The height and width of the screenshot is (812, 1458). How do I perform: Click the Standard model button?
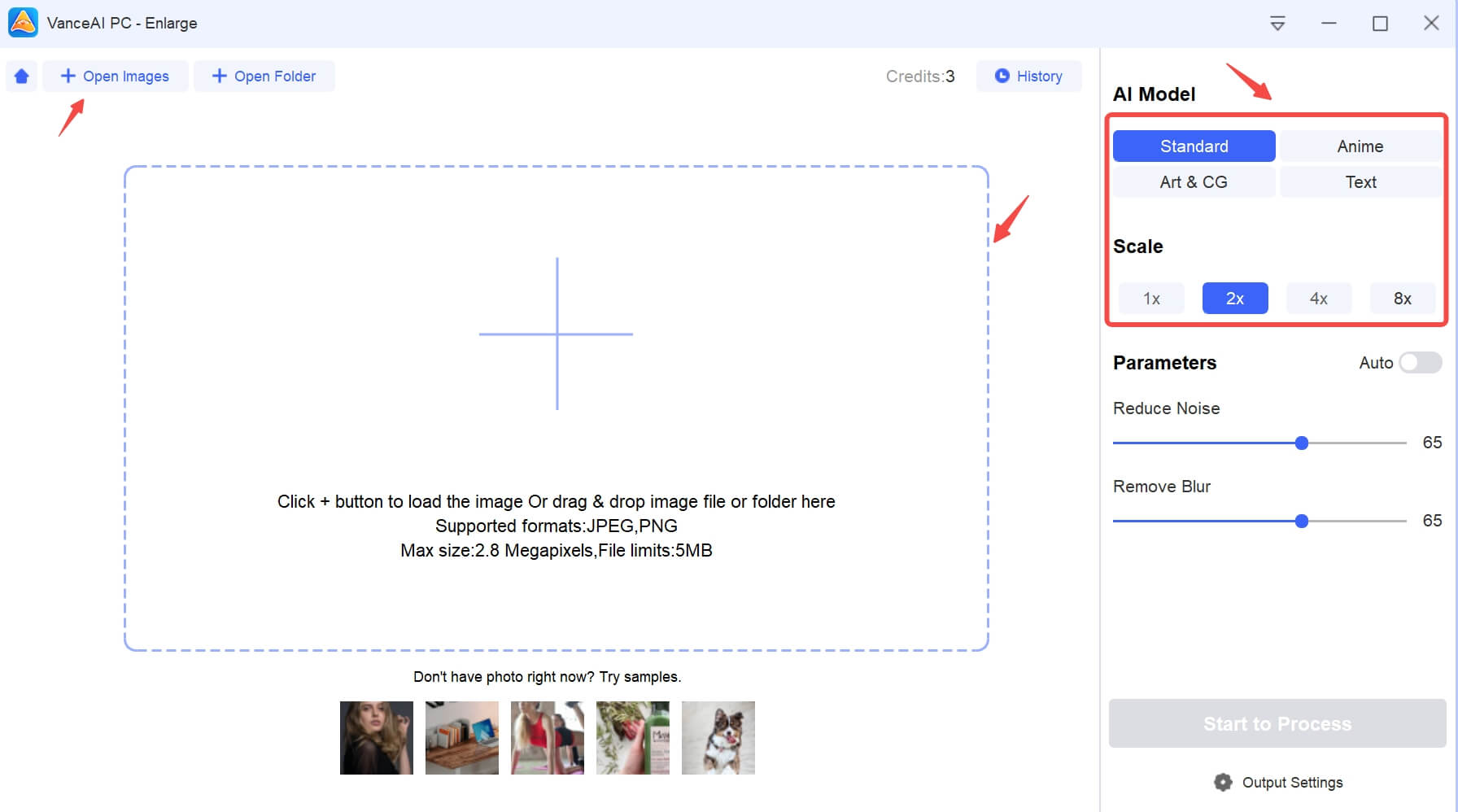click(x=1194, y=146)
